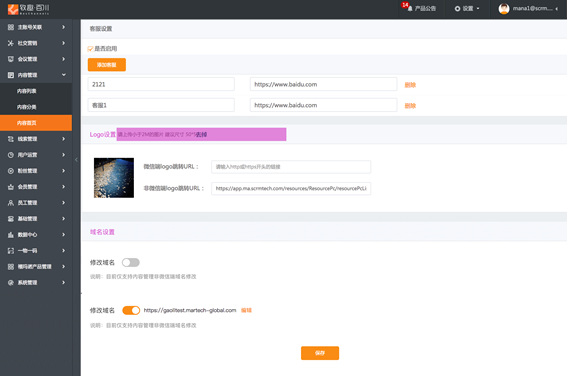Click the user avatar icon in header
Image resolution: width=567 pixels, height=376 pixels.
tap(504, 8)
